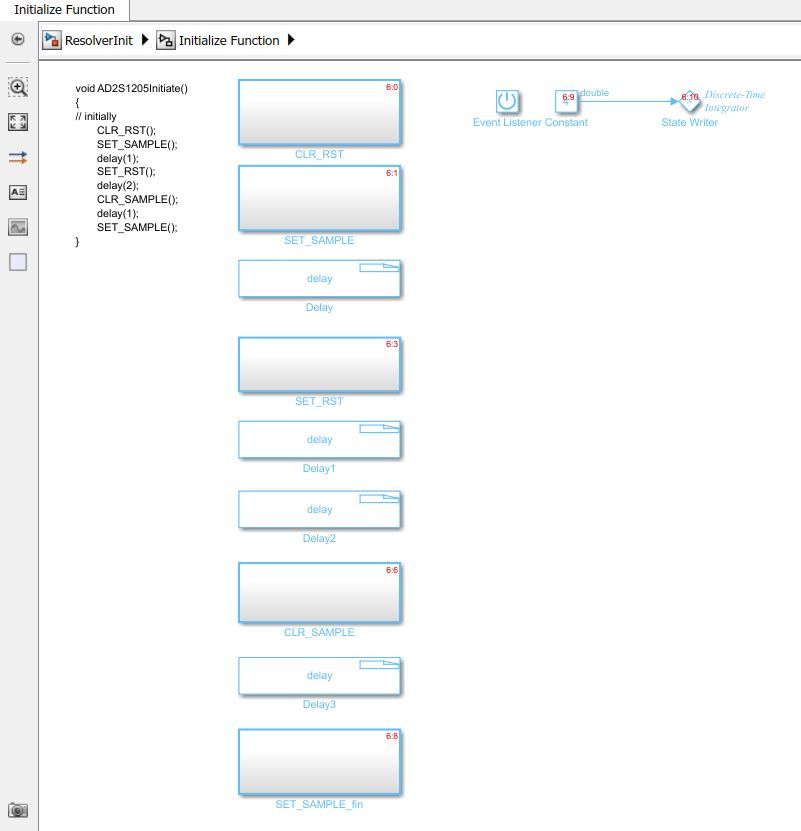801x831 pixels.
Task: Click the Discrete-Time Integrator label
Action: pos(734,101)
